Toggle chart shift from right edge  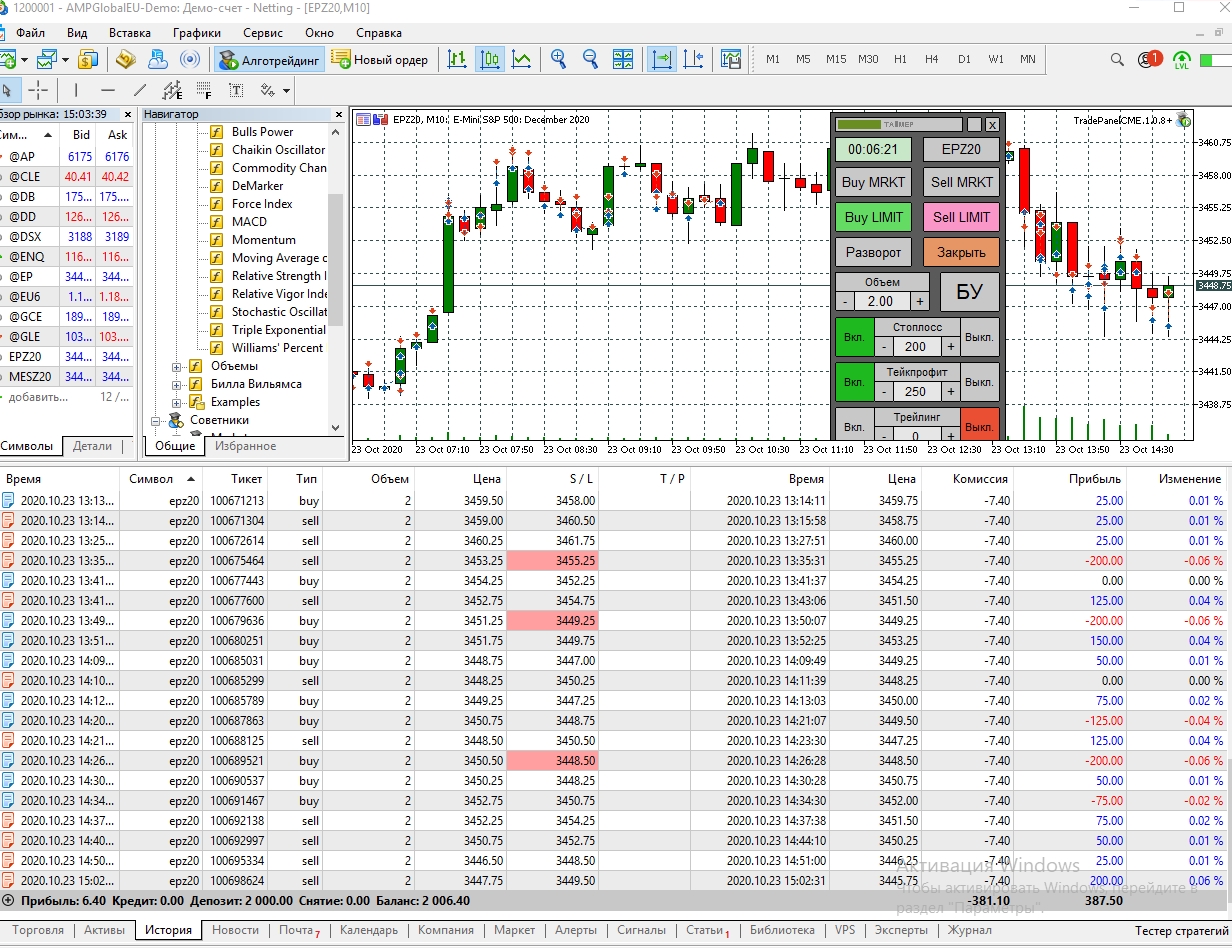[x=693, y=60]
